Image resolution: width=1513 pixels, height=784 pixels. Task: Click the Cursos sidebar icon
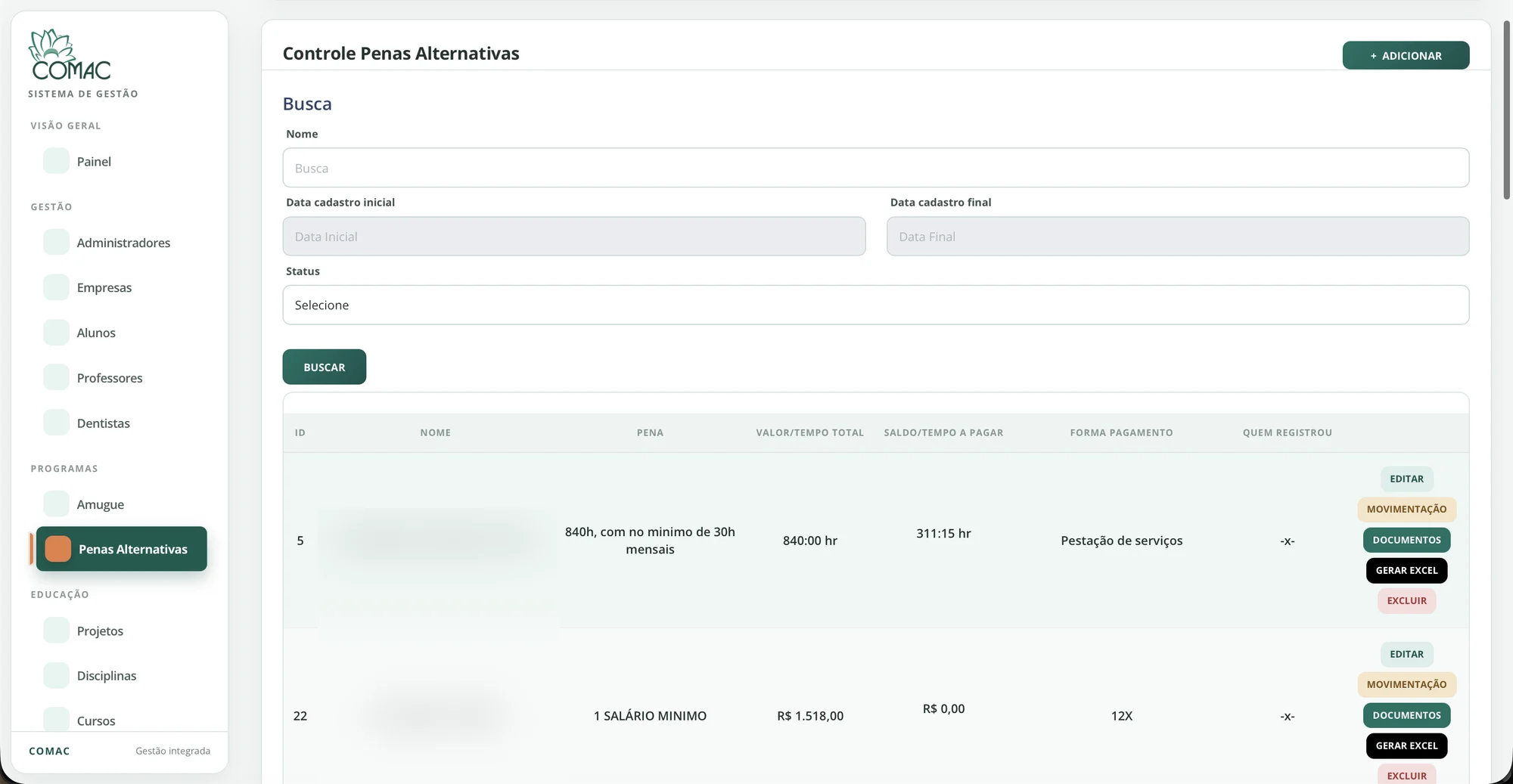coord(56,720)
